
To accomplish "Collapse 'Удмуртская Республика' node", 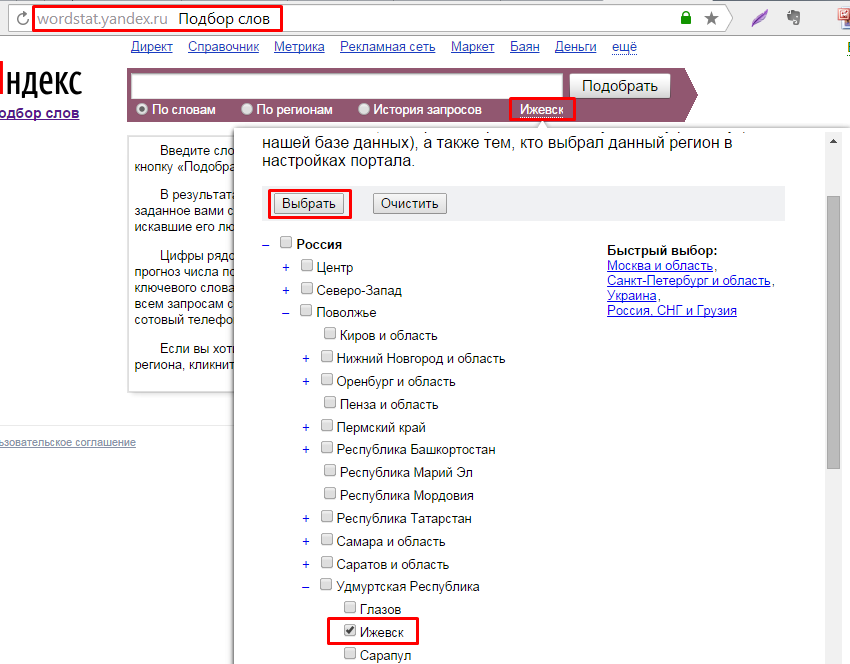I will (306, 587).
